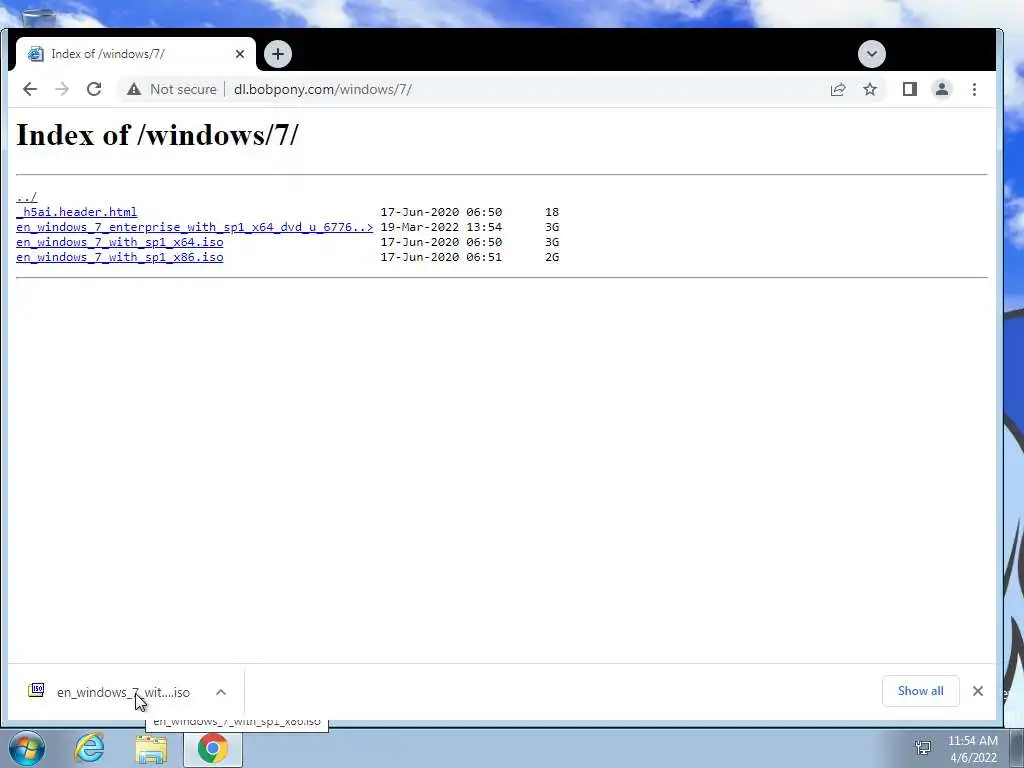Click the ISO file icon in download bar
1024x768 pixels.
pyautogui.click(x=36, y=690)
